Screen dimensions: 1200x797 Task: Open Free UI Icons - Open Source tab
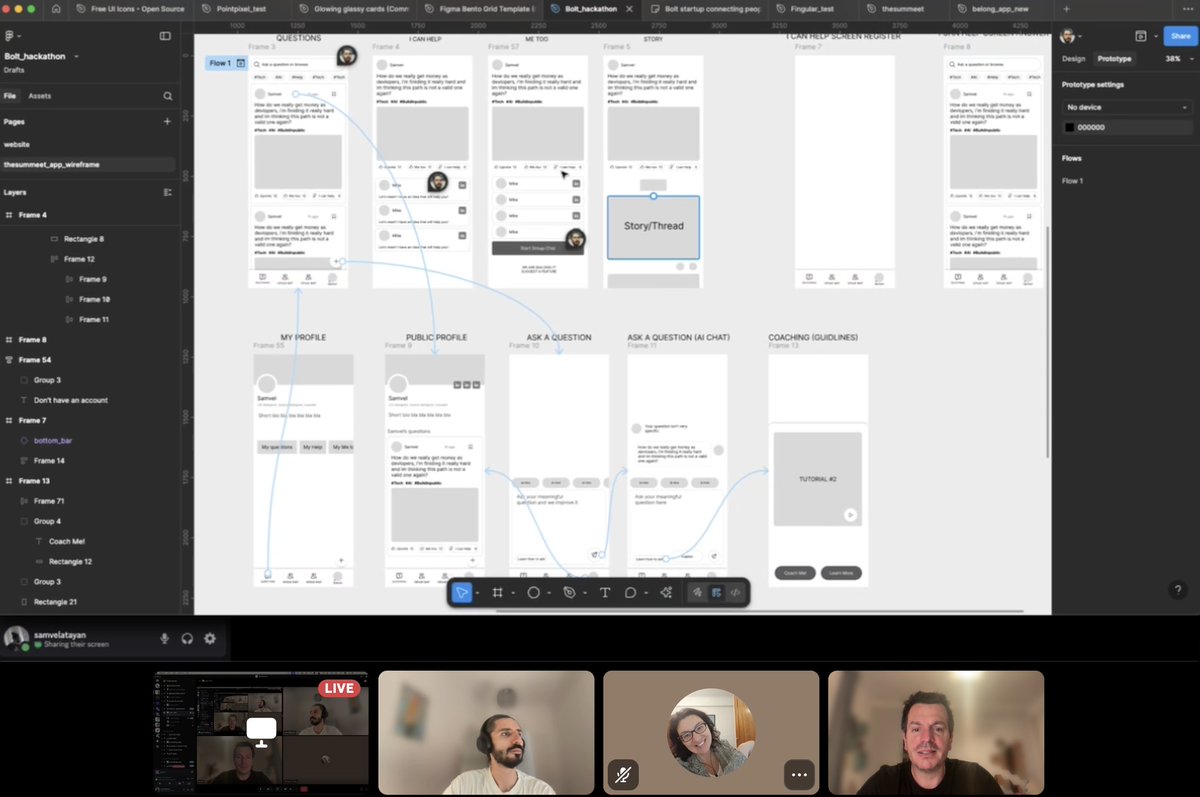pyautogui.click(x=130, y=8)
